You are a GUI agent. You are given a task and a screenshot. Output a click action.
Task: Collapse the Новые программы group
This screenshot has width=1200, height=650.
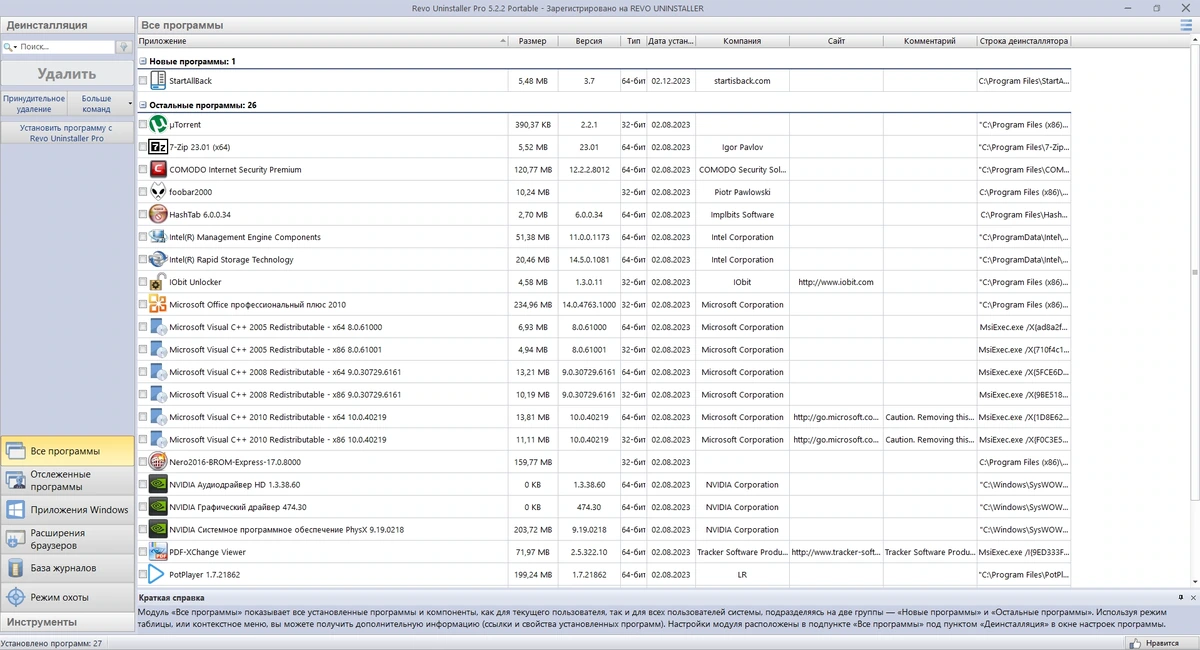[x=142, y=62]
